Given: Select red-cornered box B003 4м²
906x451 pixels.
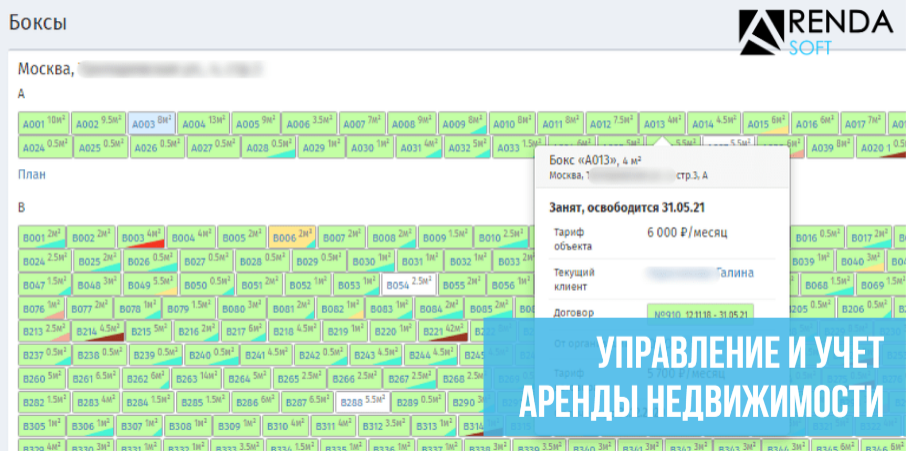Looking at the screenshot, I should point(141,237).
